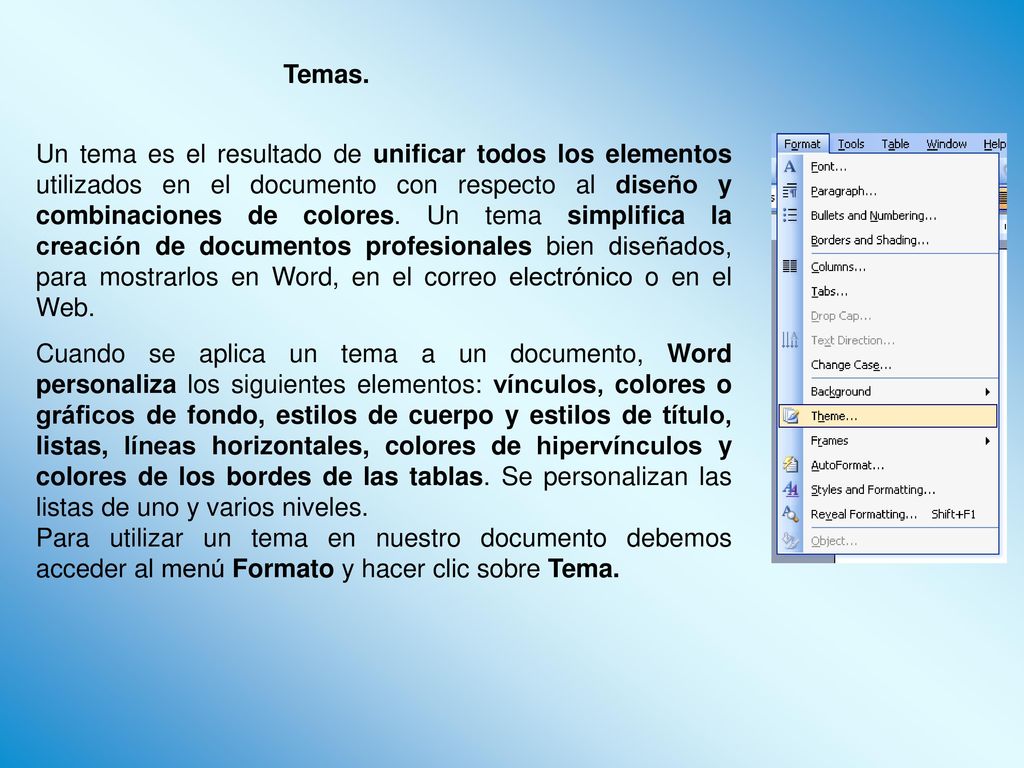Click the Object icon
The height and width of the screenshot is (768, 1024).
pos(790,541)
